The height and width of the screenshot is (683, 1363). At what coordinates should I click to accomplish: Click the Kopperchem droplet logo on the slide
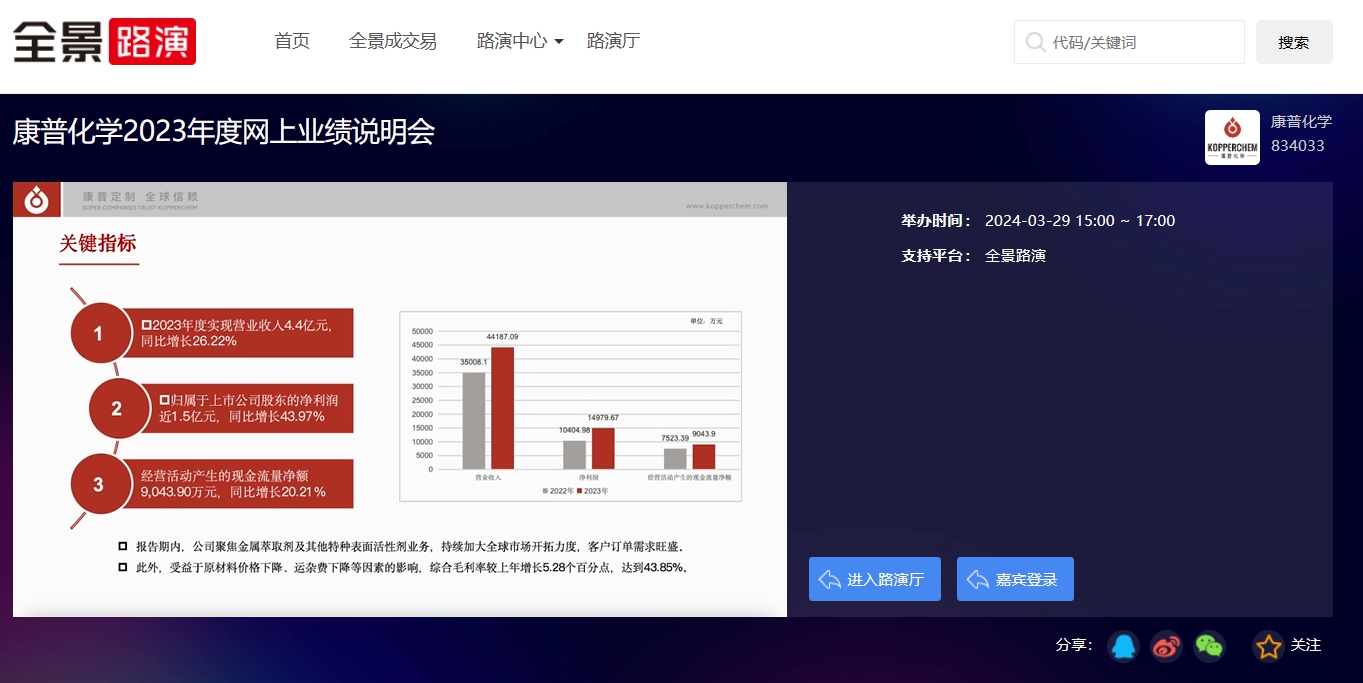(x=36, y=199)
